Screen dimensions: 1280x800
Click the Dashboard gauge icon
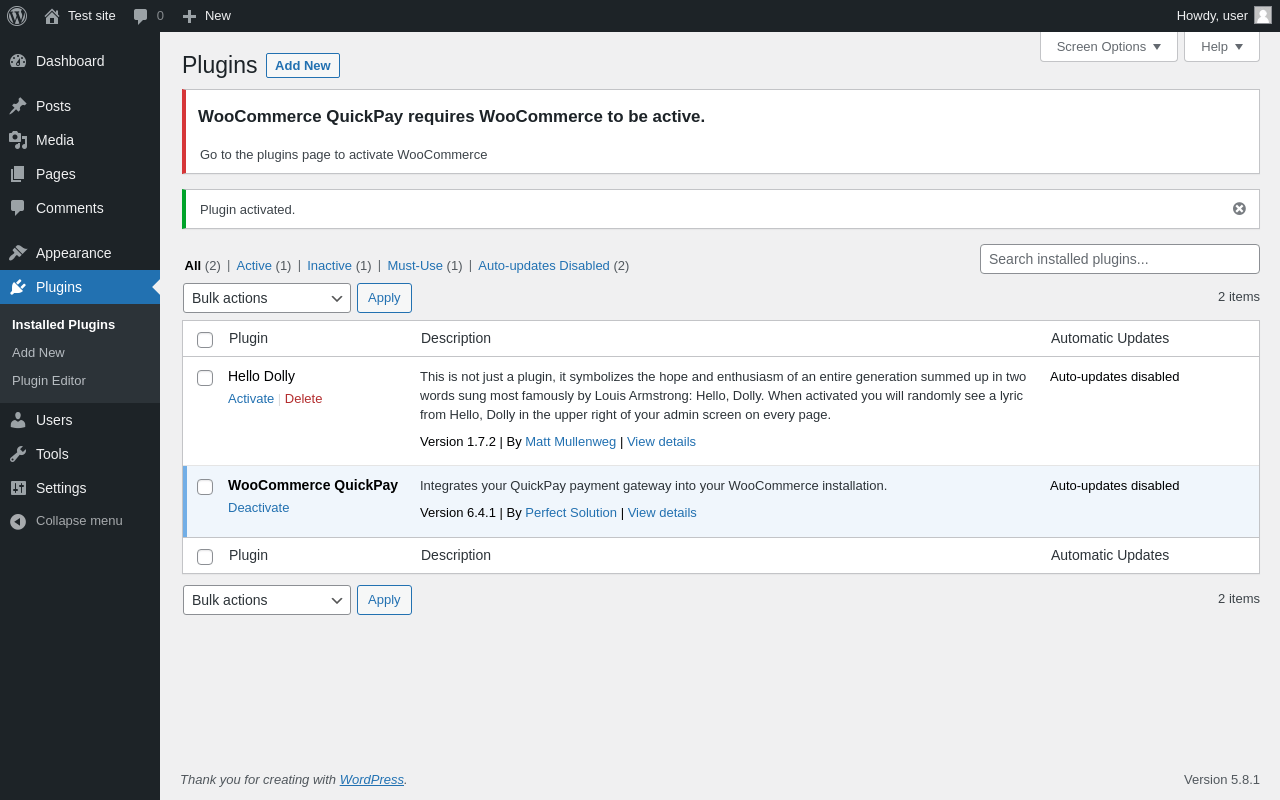click(x=18, y=61)
